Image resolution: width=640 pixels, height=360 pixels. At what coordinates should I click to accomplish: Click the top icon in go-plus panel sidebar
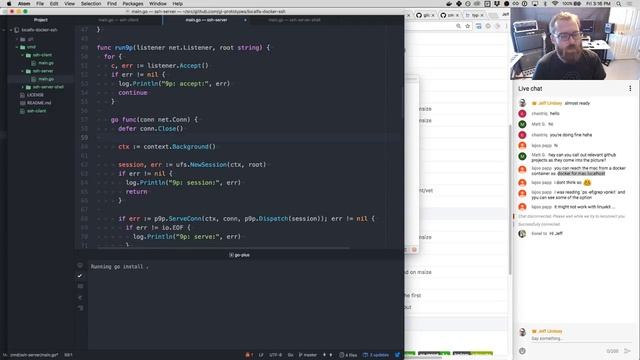80,265
